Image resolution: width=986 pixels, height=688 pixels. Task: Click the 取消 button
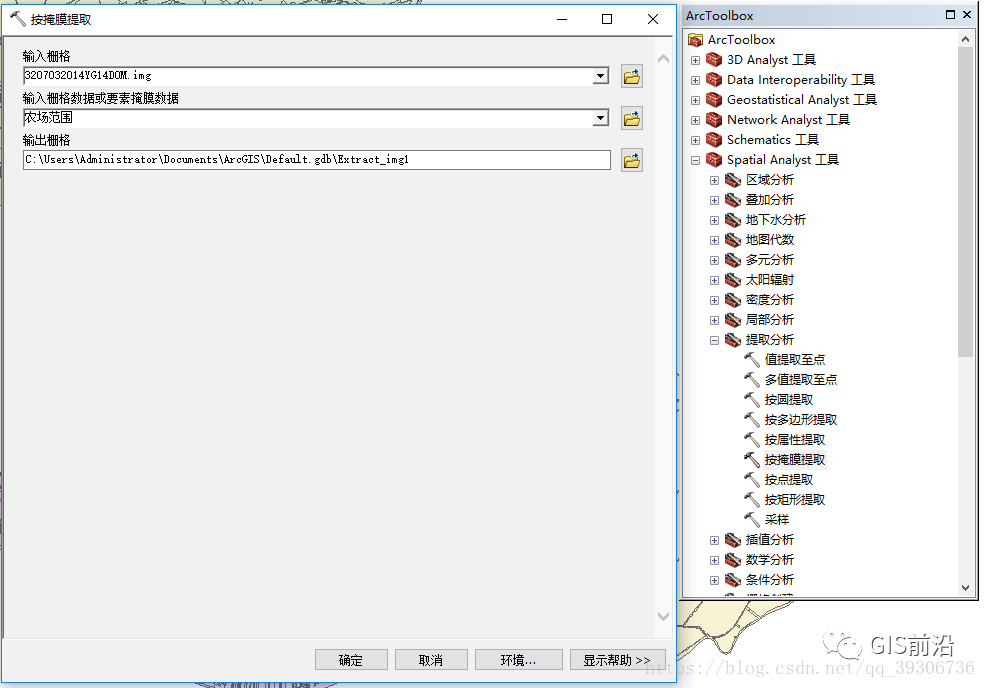[x=431, y=660]
